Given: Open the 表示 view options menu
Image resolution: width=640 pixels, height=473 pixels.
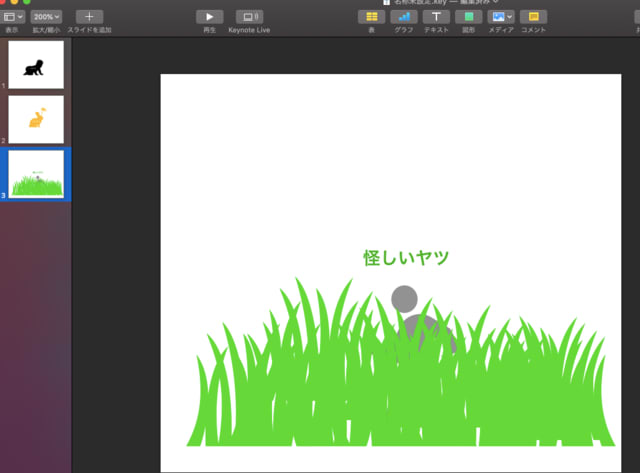Looking at the screenshot, I should tap(12, 17).
